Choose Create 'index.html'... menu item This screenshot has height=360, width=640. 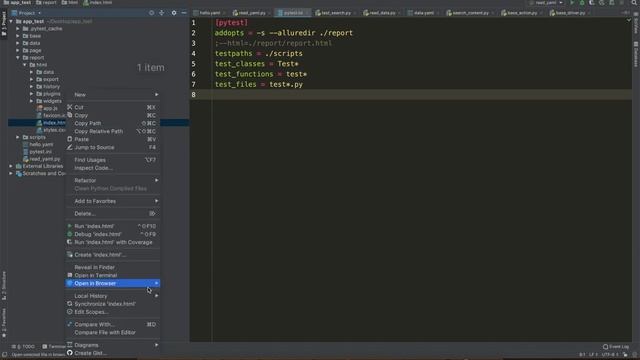[113, 255]
